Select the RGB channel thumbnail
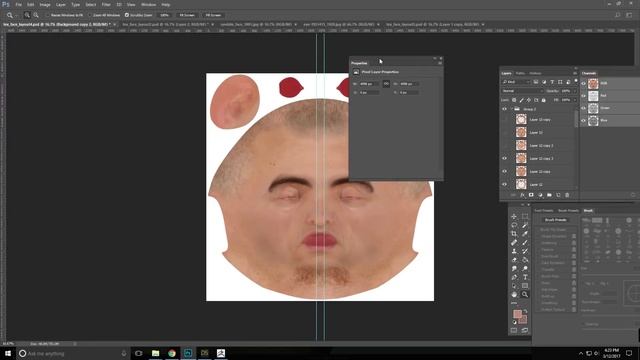This screenshot has height=360, width=640. pos(593,83)
